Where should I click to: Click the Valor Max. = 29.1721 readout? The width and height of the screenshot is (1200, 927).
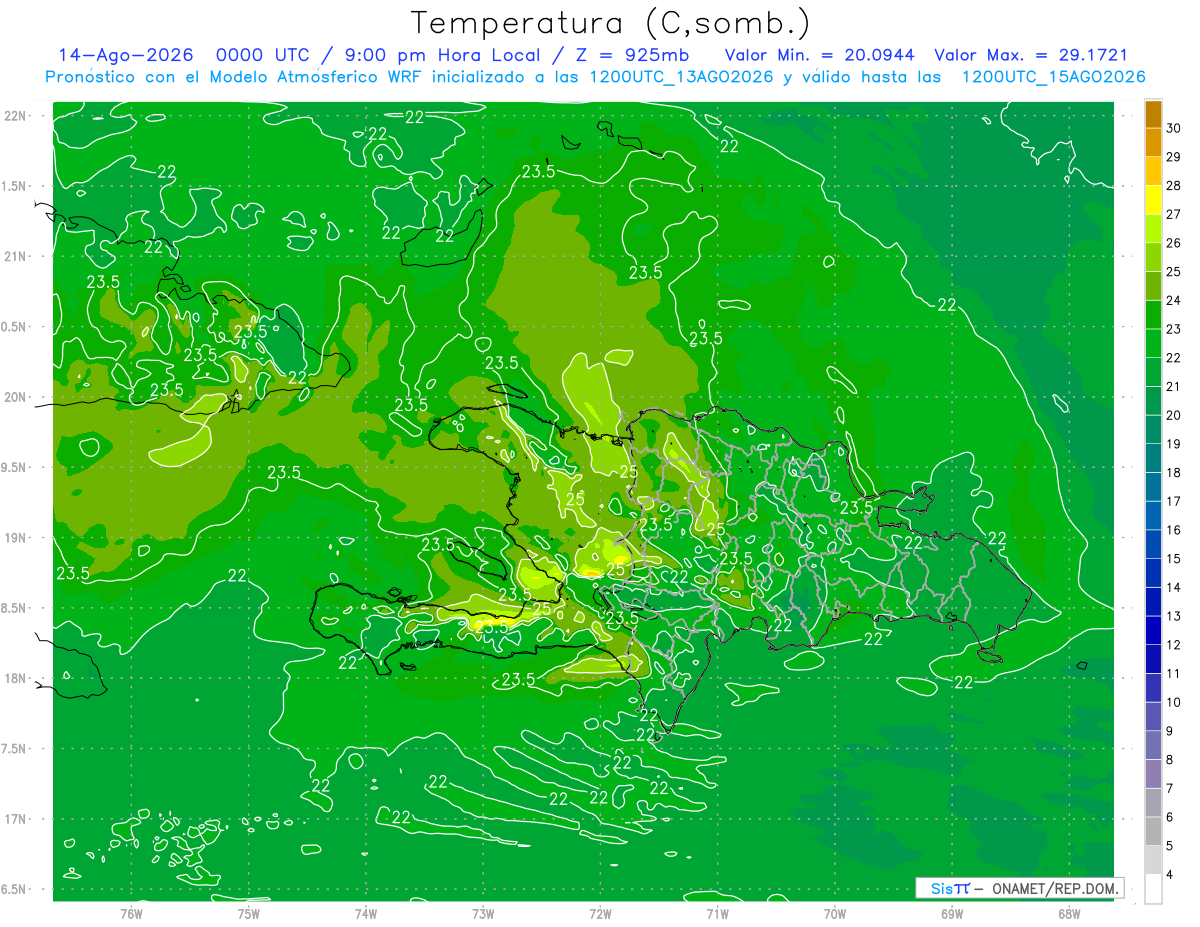click(x=1031, y=55)
